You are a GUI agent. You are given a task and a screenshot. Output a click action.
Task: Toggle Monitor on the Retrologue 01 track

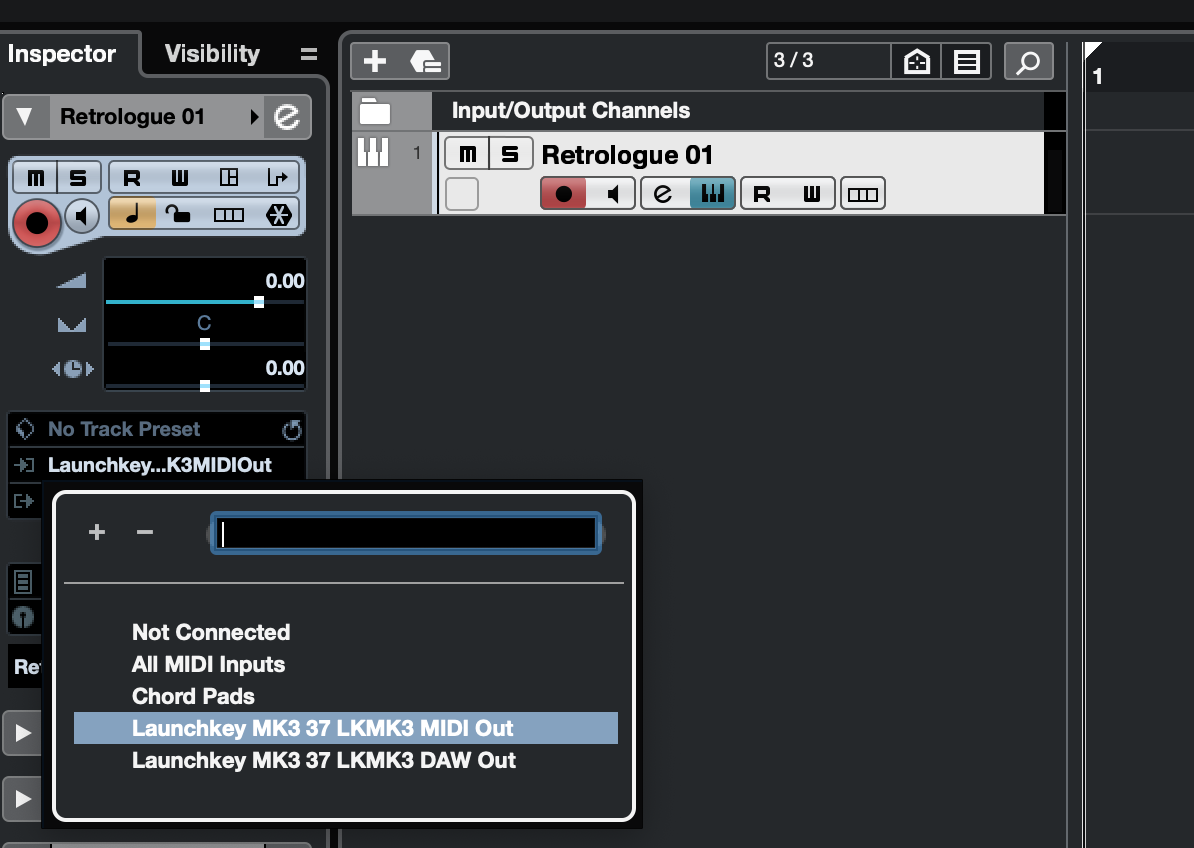pos(611,194)
